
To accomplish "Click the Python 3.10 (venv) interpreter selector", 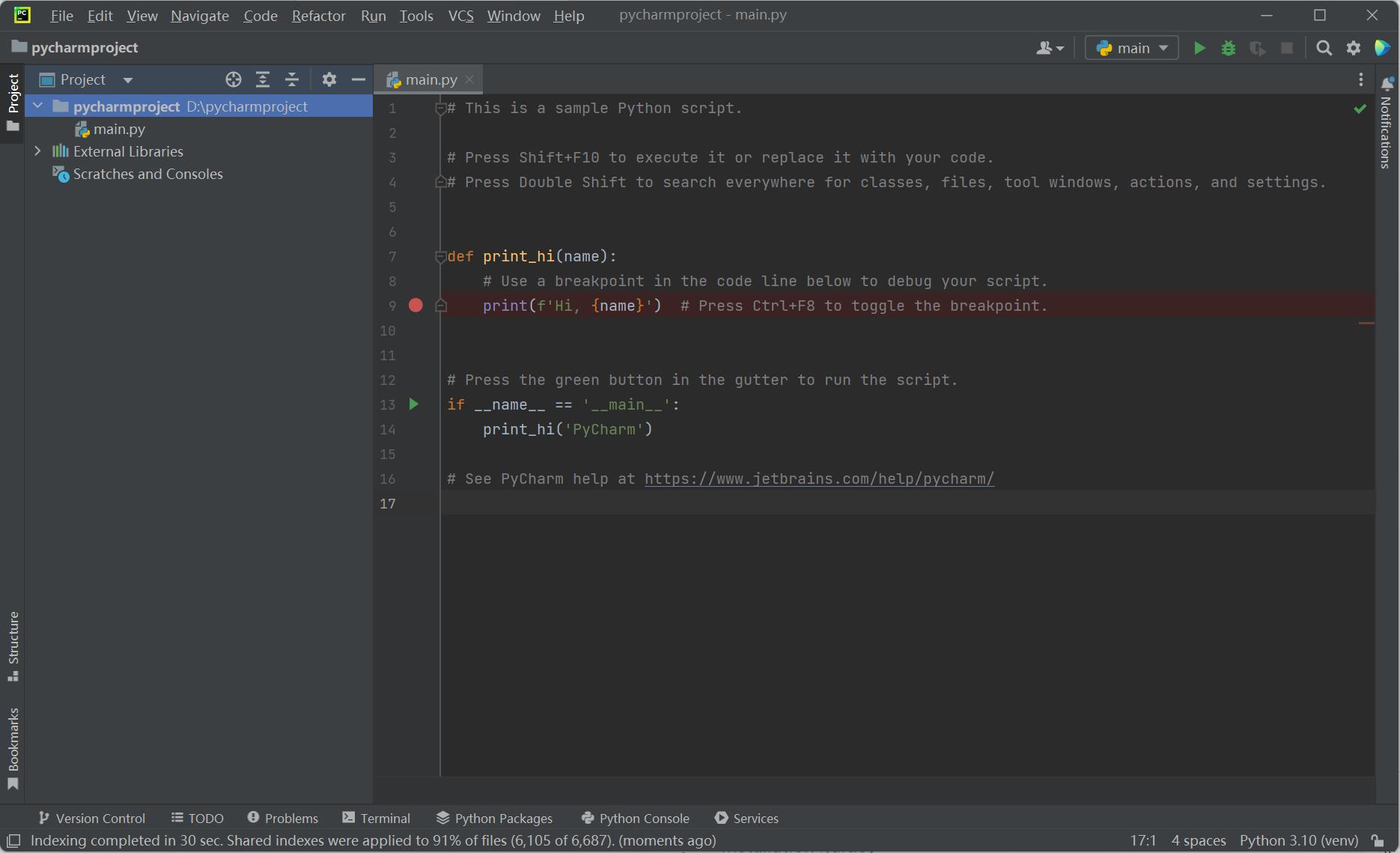I will click(x=1298, y=840).
